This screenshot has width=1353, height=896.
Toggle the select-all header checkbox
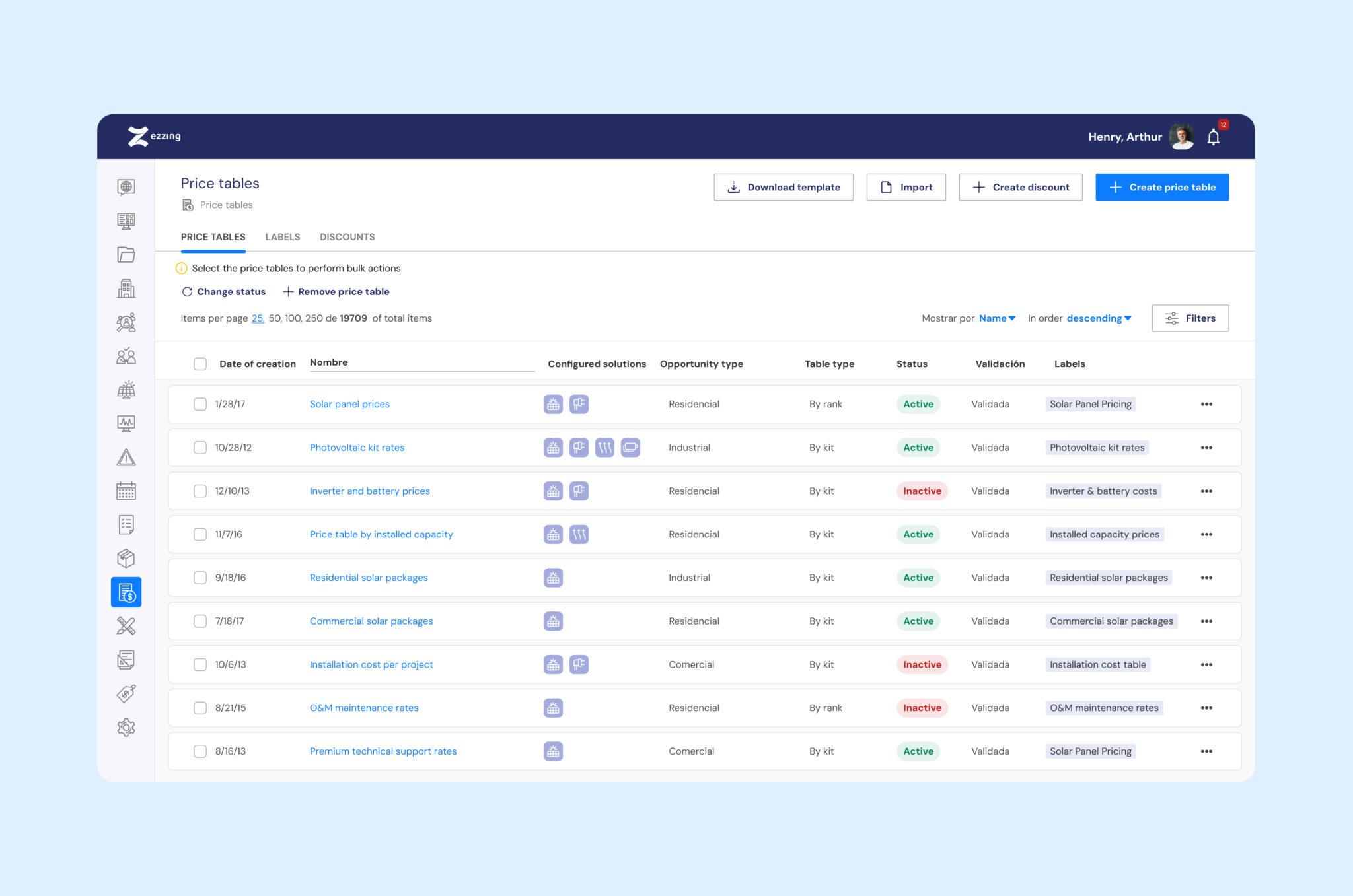point(200,364)
